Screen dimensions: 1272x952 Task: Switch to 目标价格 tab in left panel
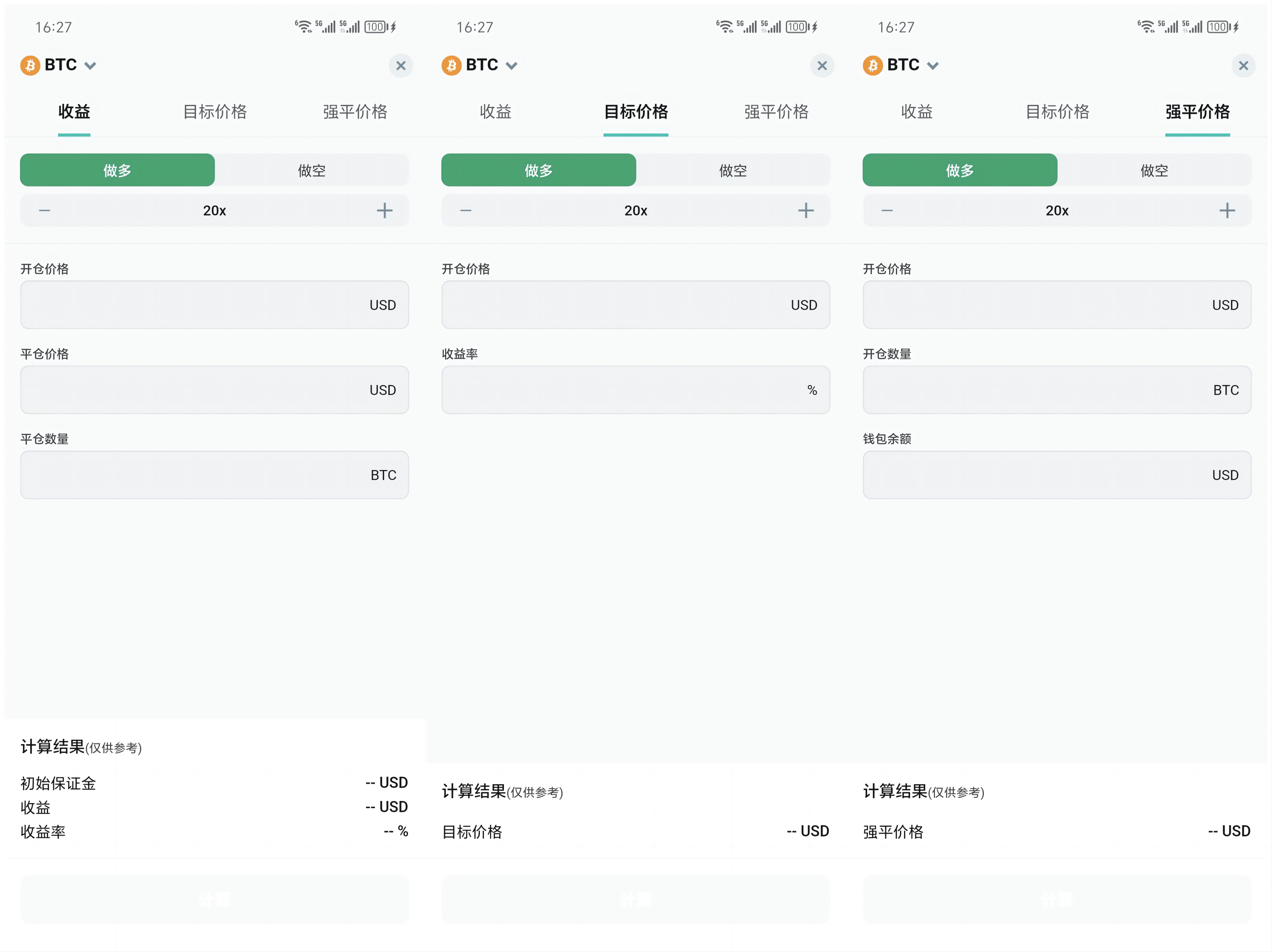coord(214,111)
